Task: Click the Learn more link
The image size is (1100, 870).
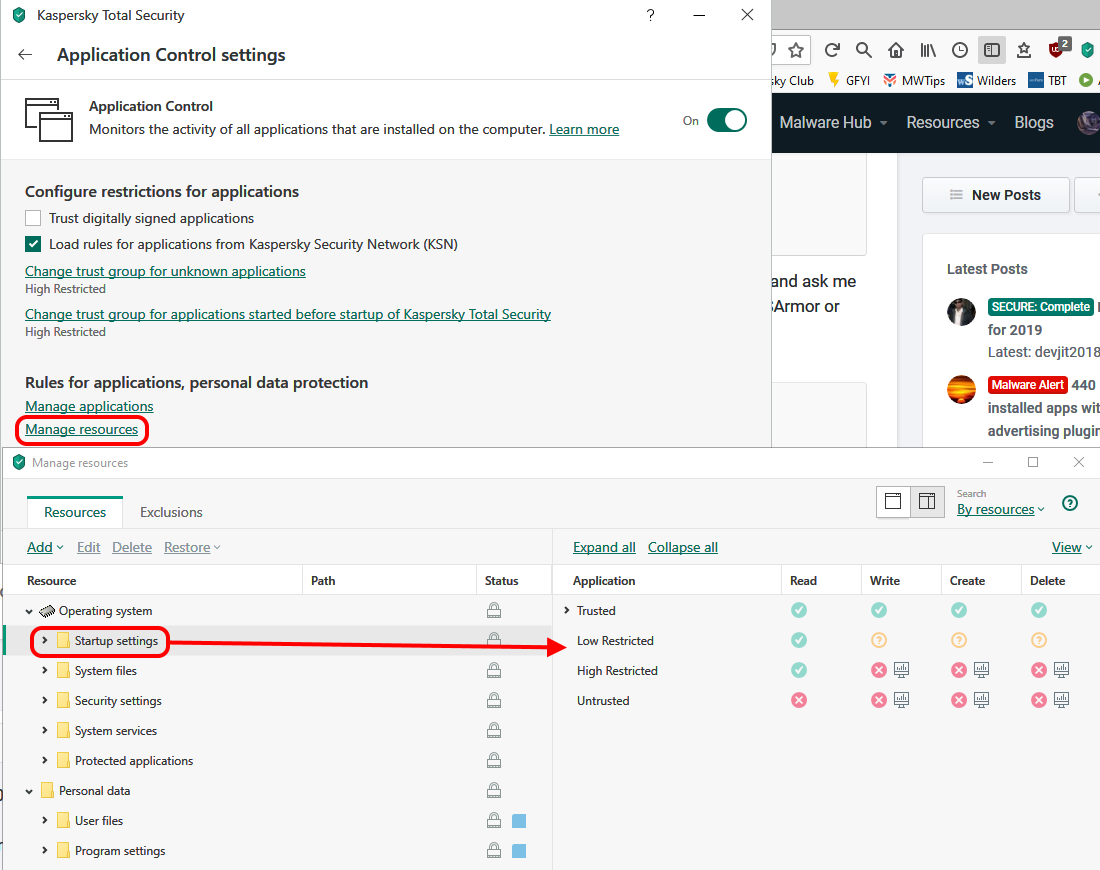Action: 584,129
